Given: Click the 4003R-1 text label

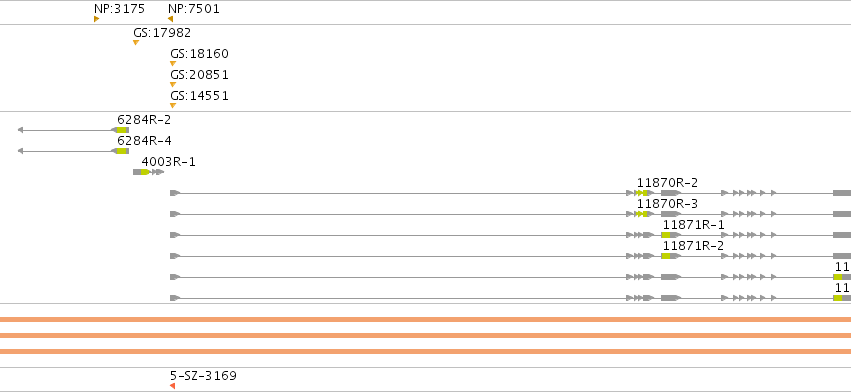Looking at the screenshot, I should [168, 162].
